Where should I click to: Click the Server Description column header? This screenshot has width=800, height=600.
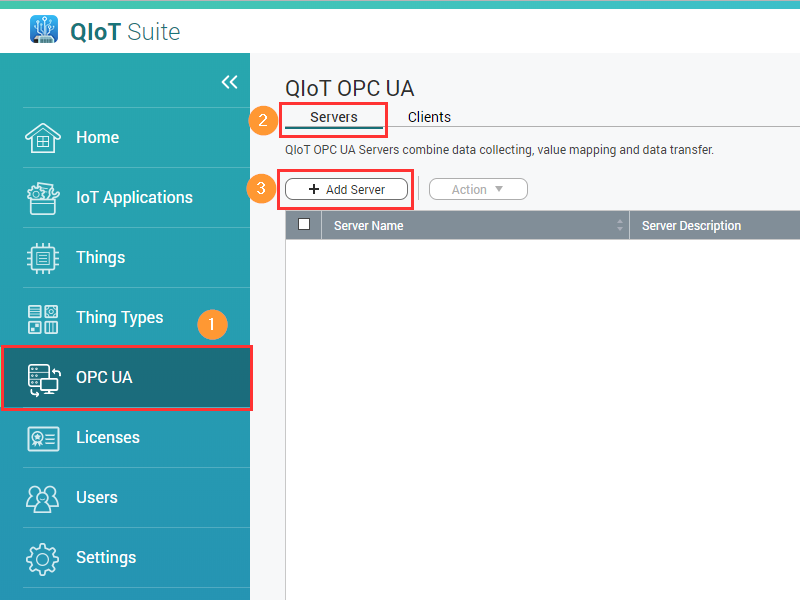pyautogui.click(x=715, y=225)
